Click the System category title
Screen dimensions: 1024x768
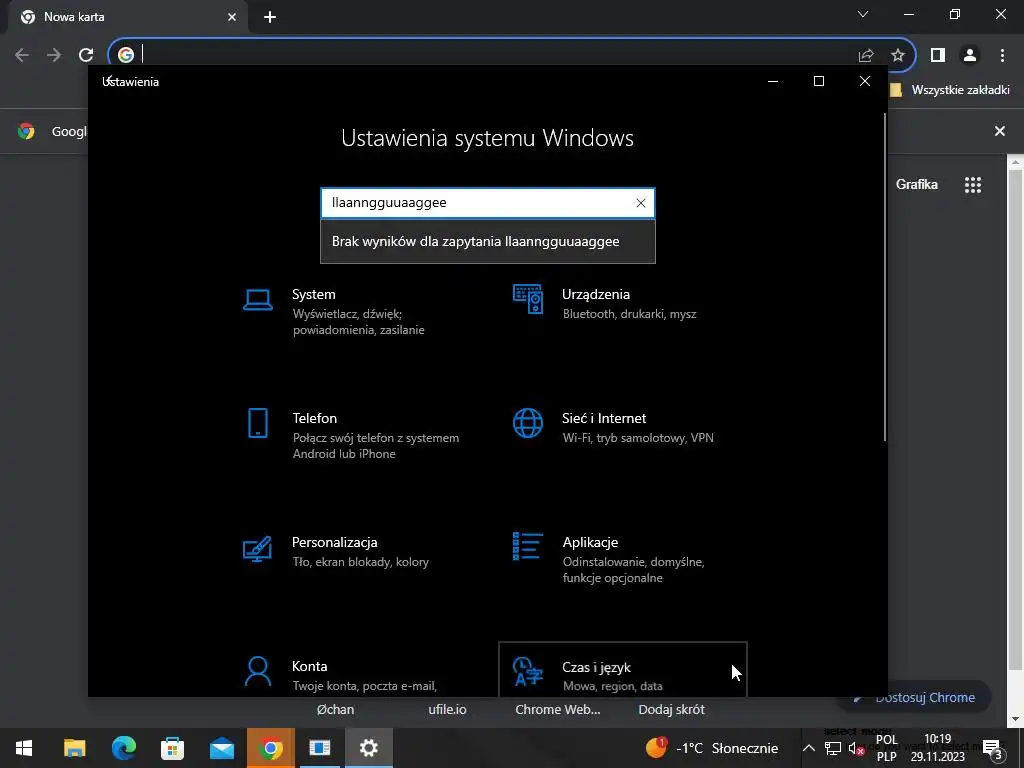313,295
